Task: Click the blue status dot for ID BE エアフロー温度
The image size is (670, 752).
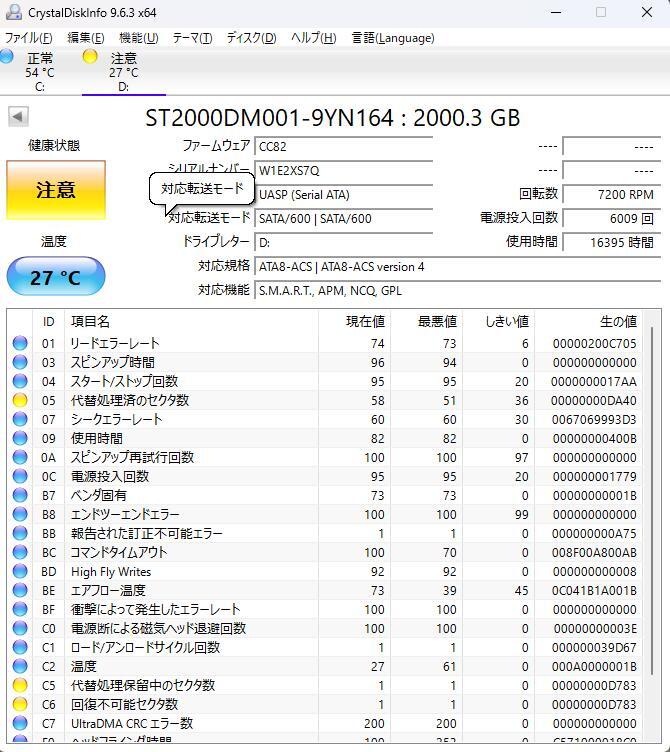Action: click(20, 590)
